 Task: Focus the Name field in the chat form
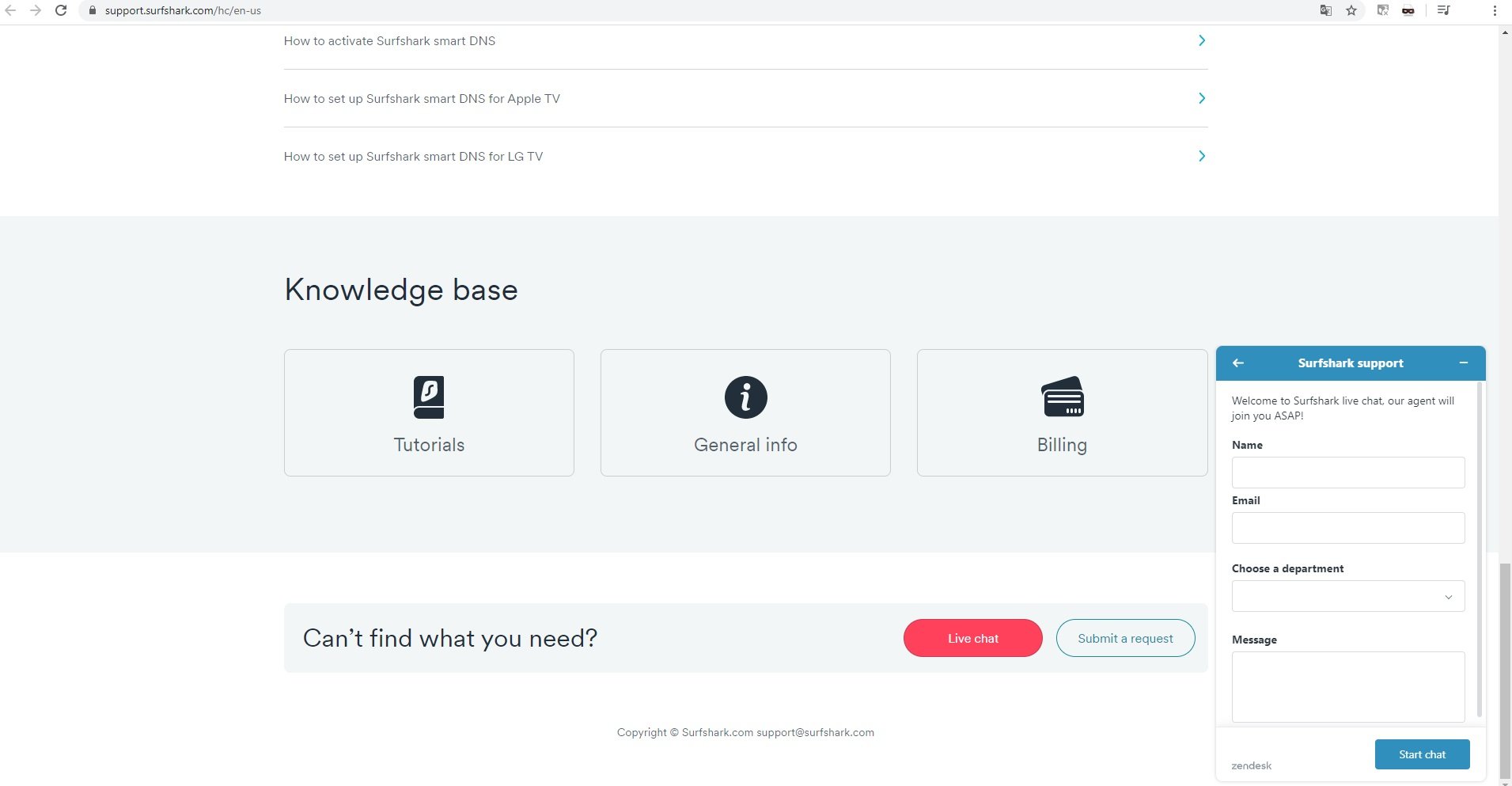tap(1348, 473)
